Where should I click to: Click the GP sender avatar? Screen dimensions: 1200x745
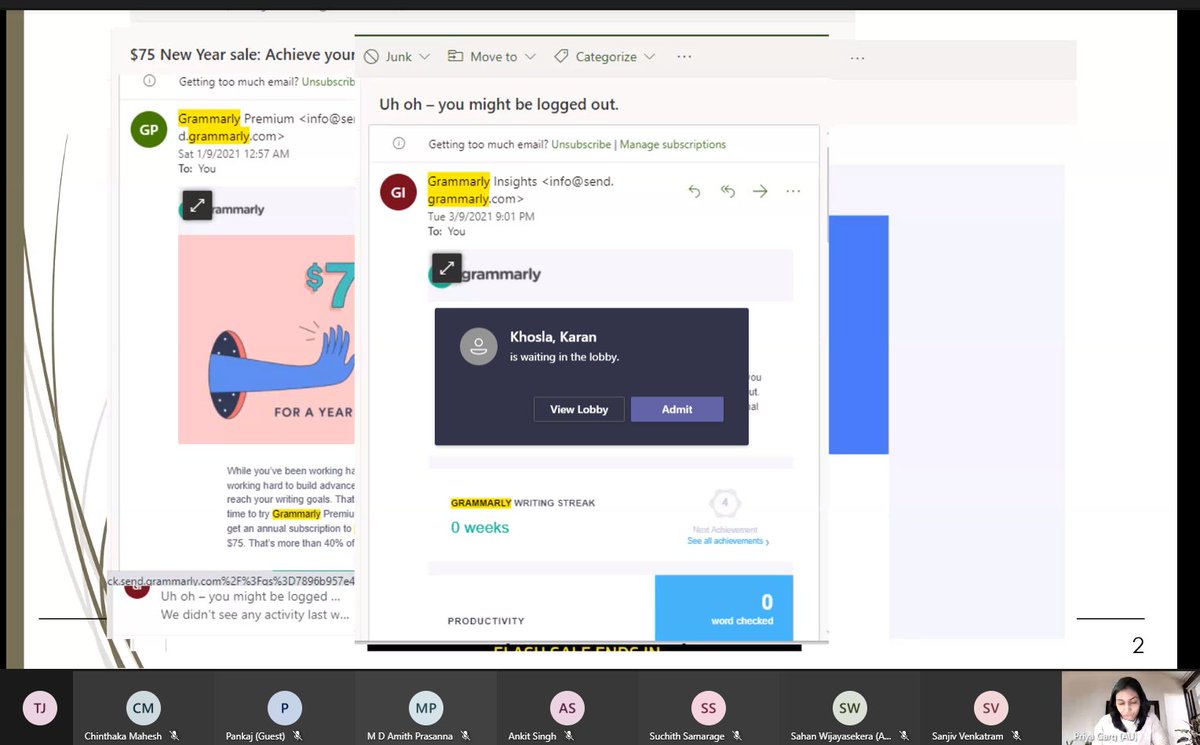[148, 130]
